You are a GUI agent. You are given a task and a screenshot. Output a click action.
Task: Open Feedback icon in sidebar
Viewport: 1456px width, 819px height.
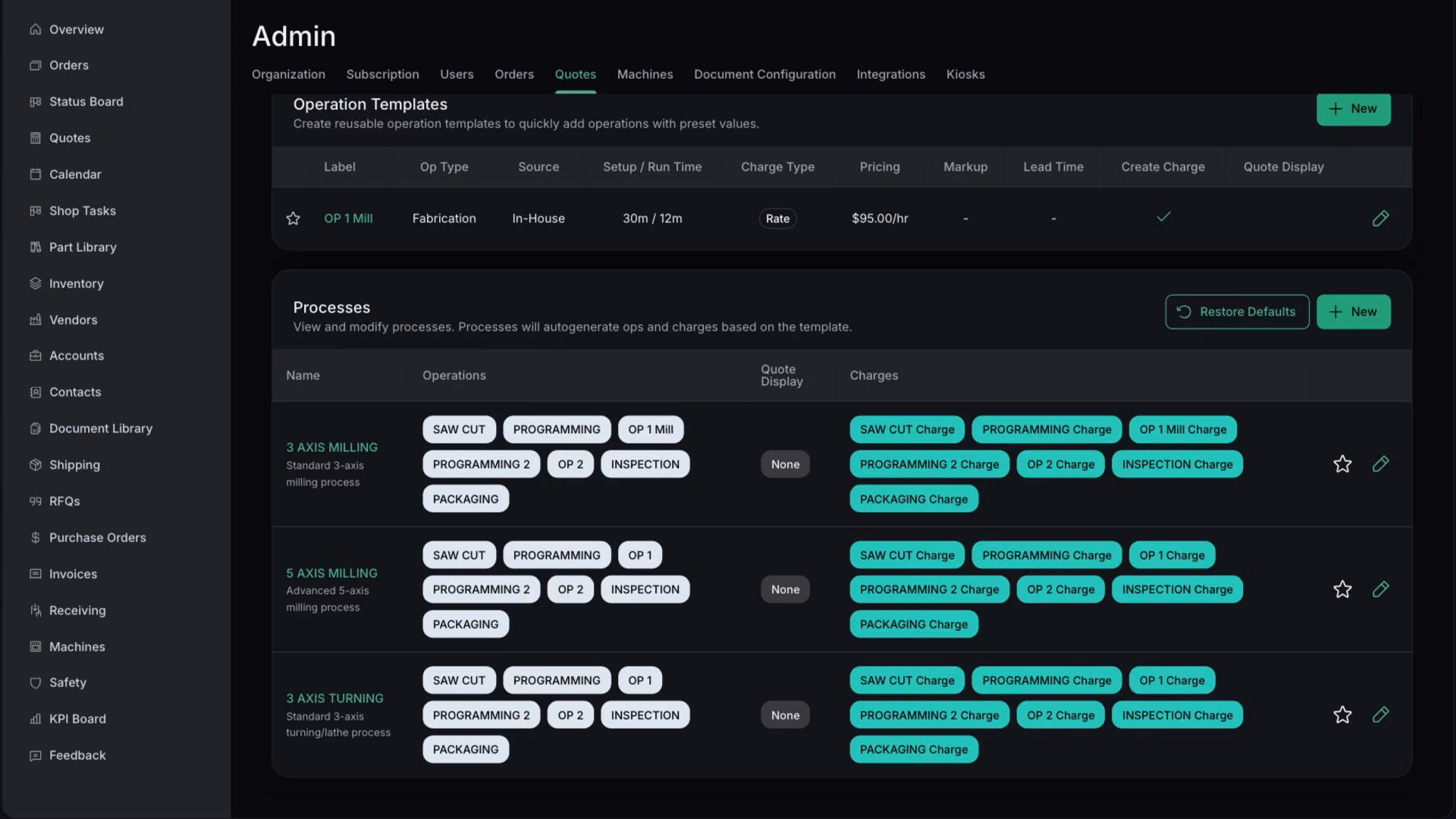35,755
